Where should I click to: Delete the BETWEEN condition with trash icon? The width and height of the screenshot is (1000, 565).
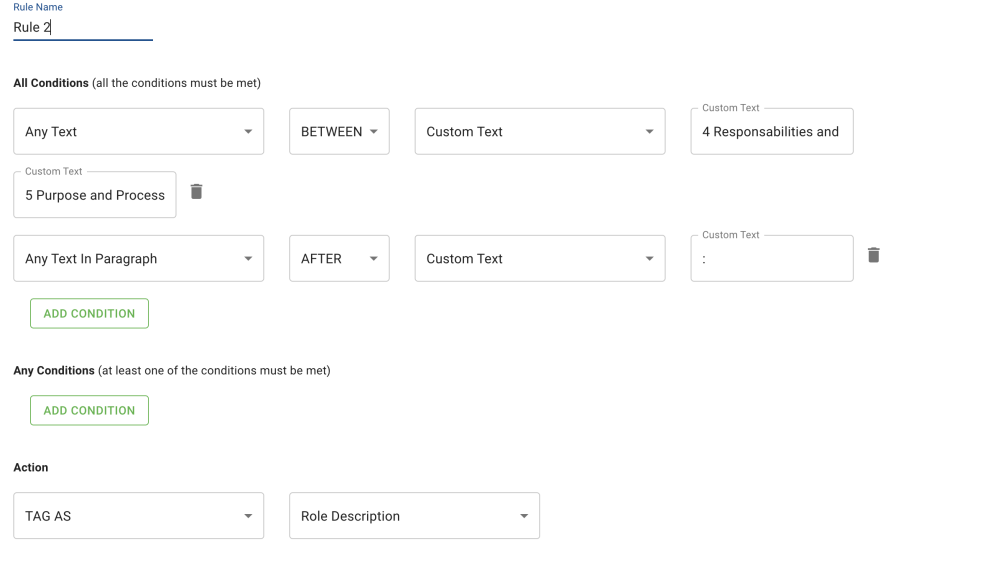(196, 191)
